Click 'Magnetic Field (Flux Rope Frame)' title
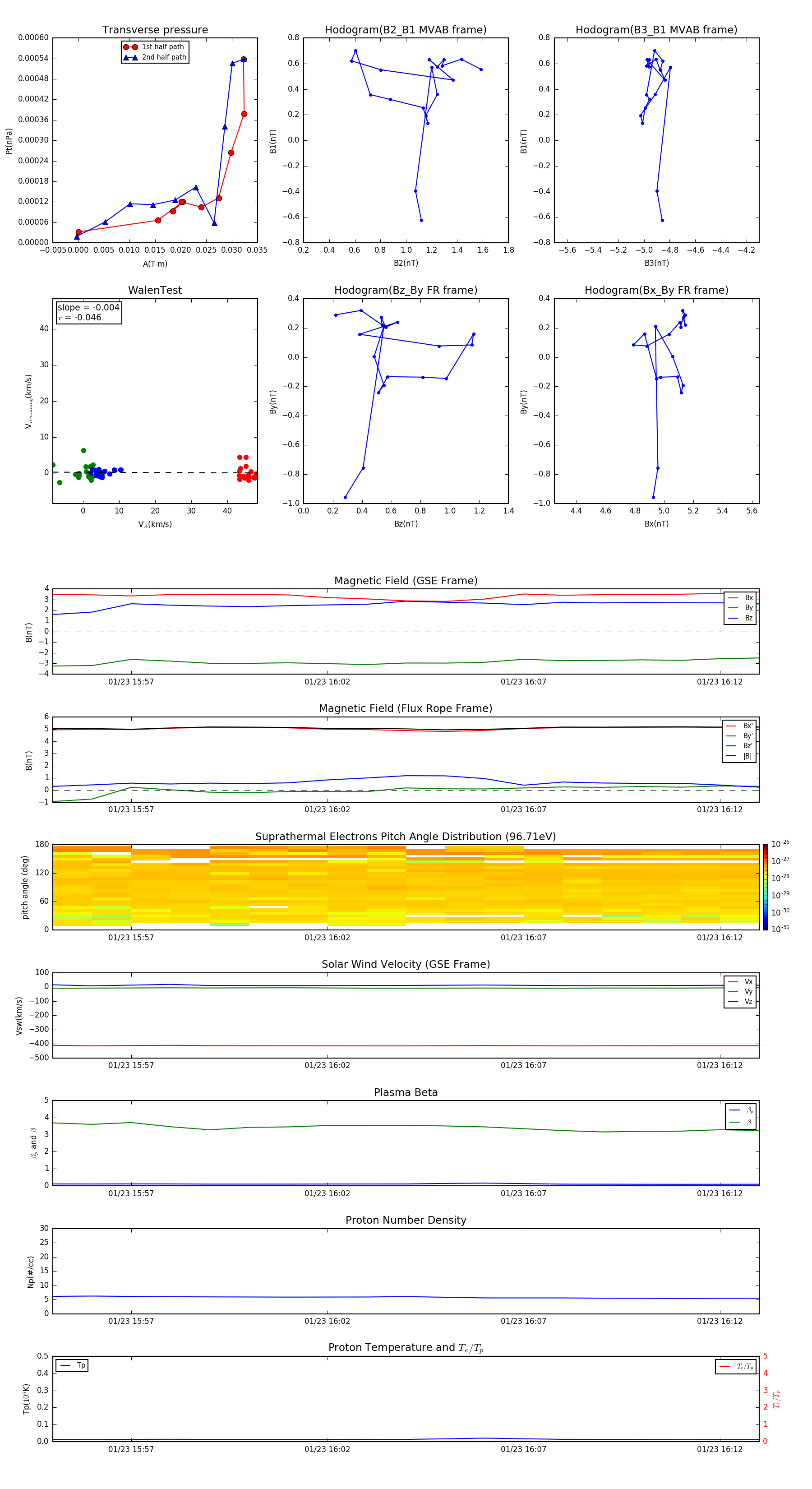This screenshot has width=812, height=1489. click(406, 709)
